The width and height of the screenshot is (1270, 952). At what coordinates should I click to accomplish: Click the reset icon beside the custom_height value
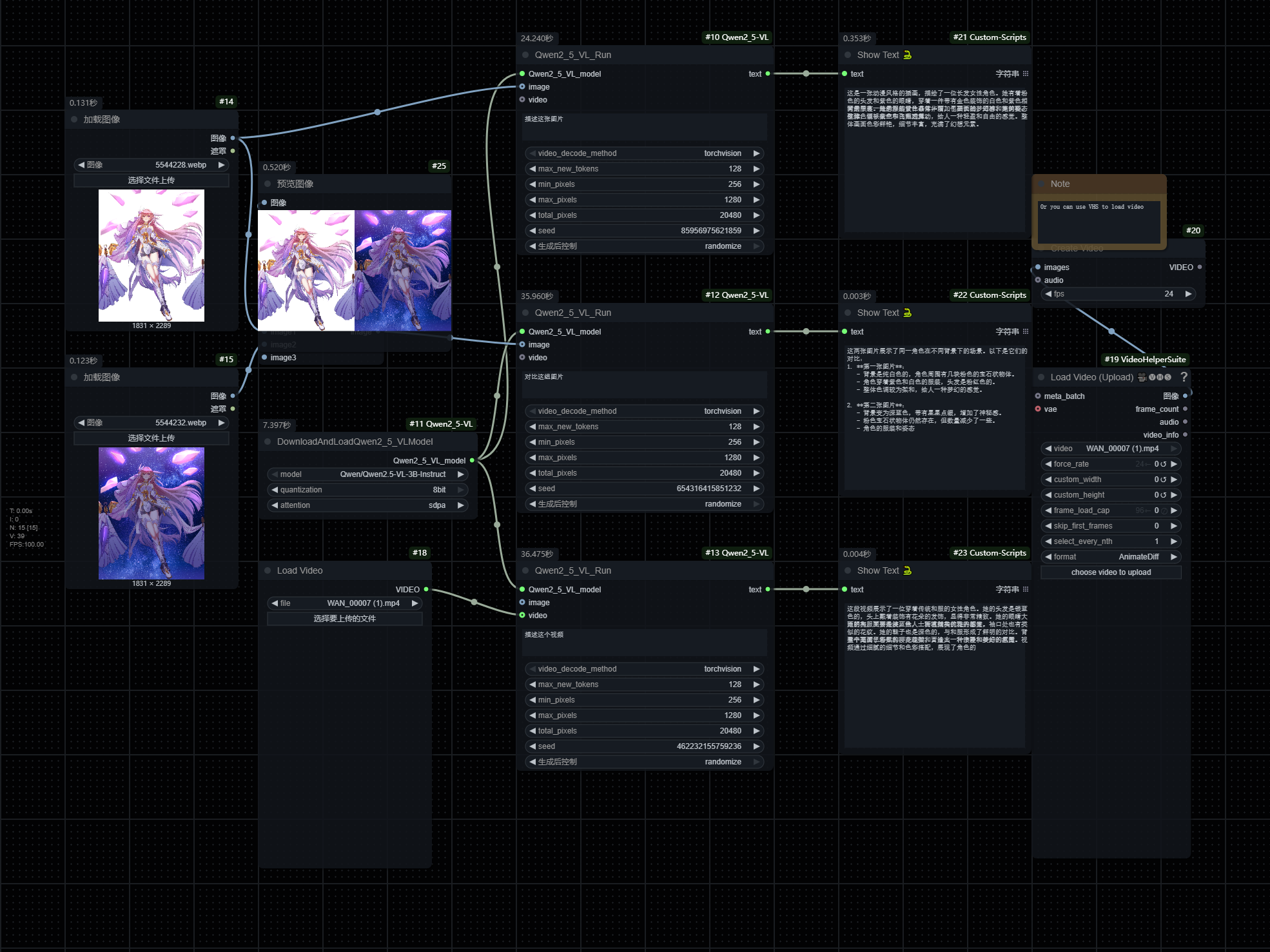pyautogui.click(x=1164, y=495)
